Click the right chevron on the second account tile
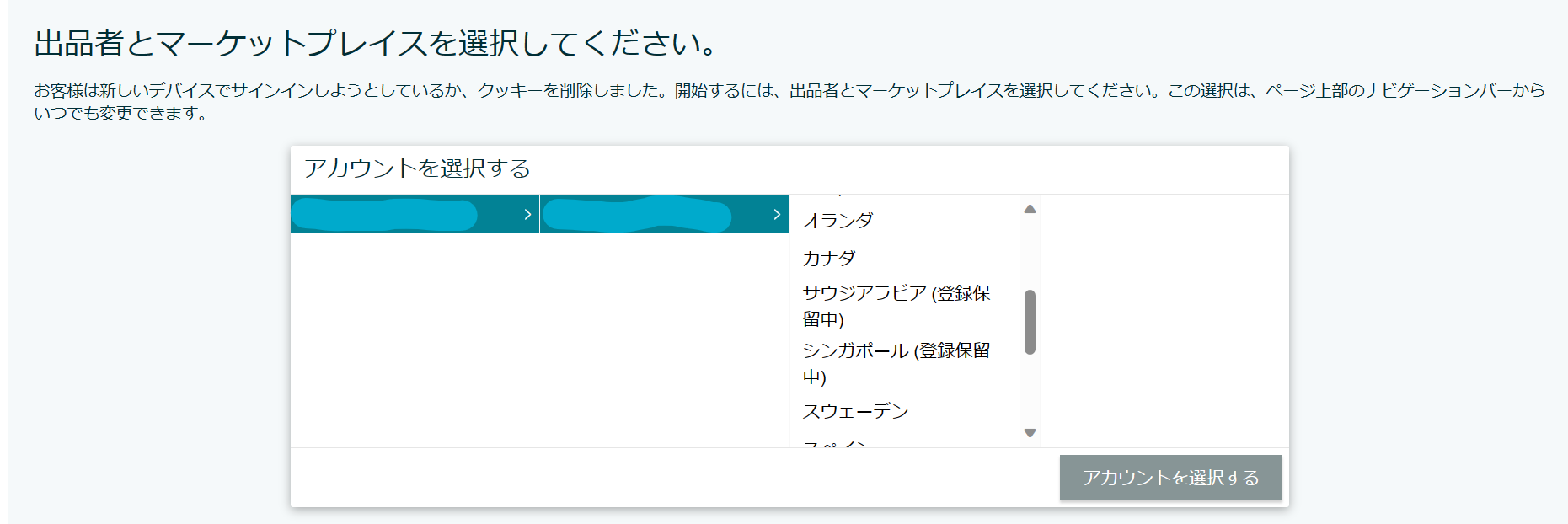The height and width of the screenshot is (524, 1568). pos(775,215)
